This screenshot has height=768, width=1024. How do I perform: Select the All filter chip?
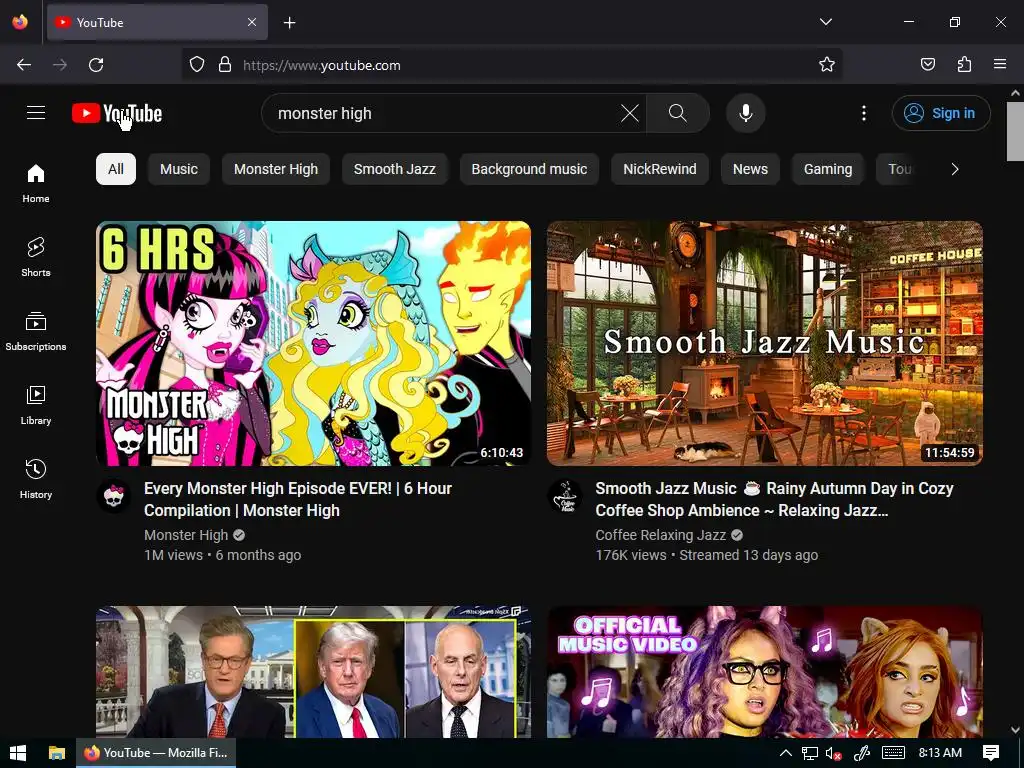tap(116, 169)
